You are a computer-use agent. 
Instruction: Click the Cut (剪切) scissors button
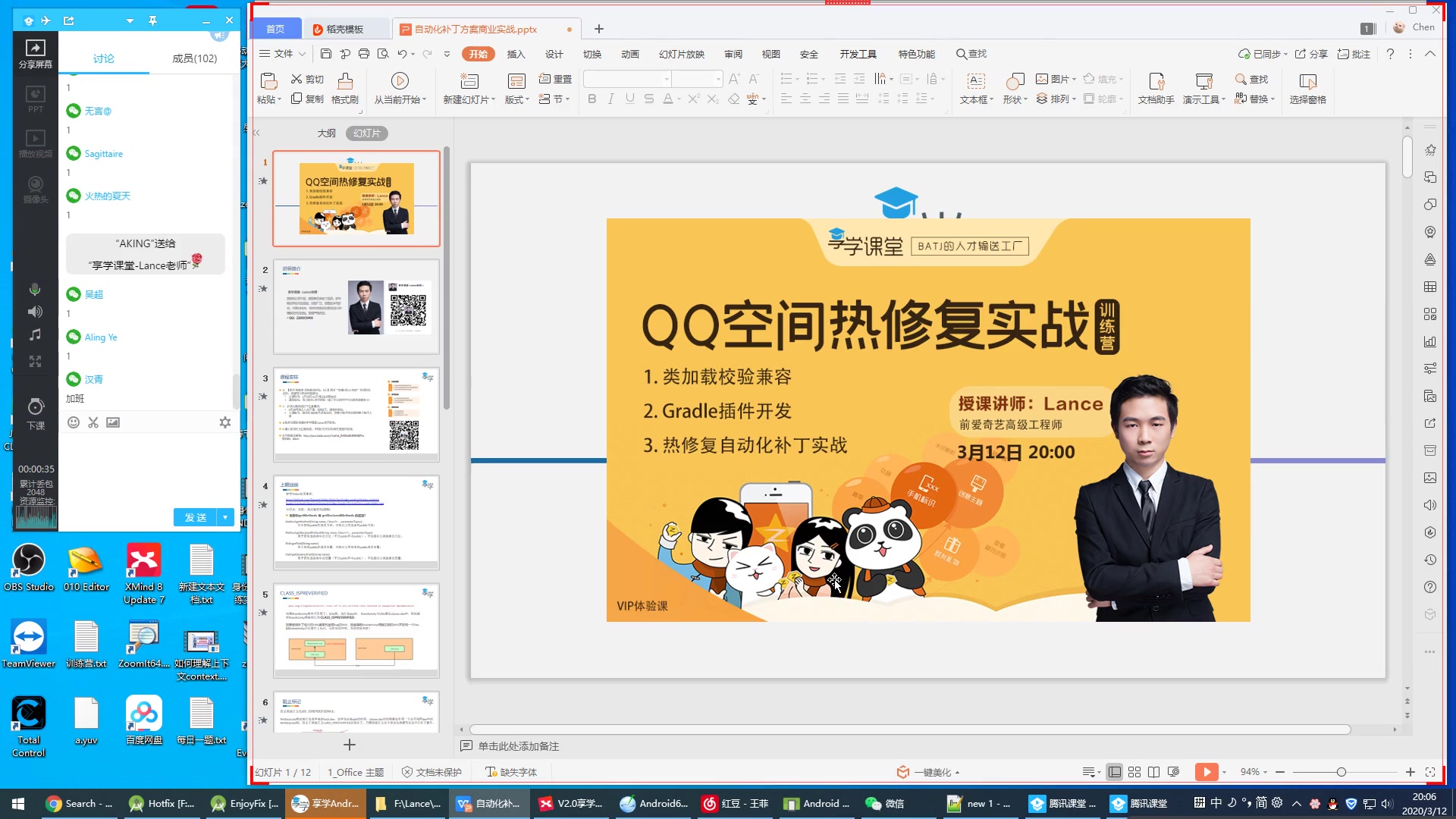[307, 80]
